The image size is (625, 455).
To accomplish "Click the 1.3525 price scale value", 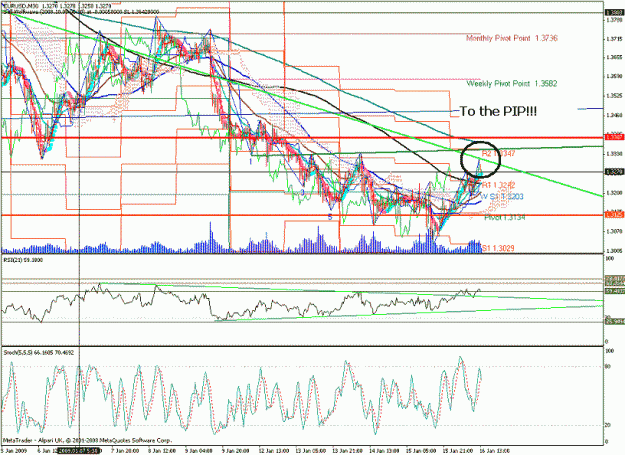I will [x=614, y=96].
